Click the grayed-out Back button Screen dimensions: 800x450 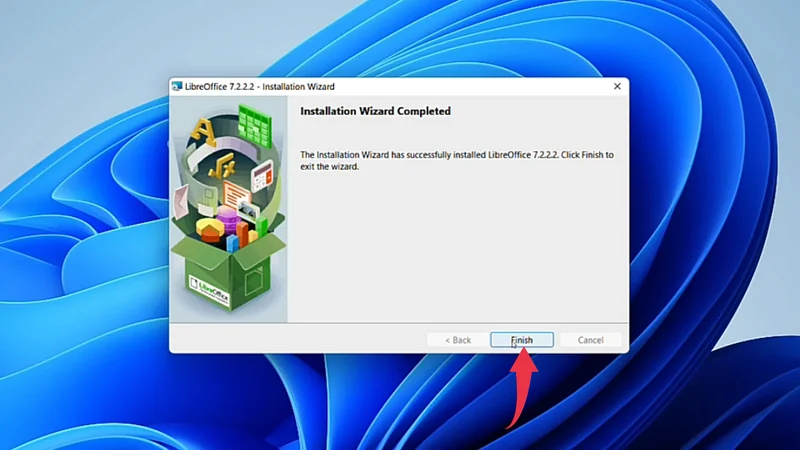455,340
